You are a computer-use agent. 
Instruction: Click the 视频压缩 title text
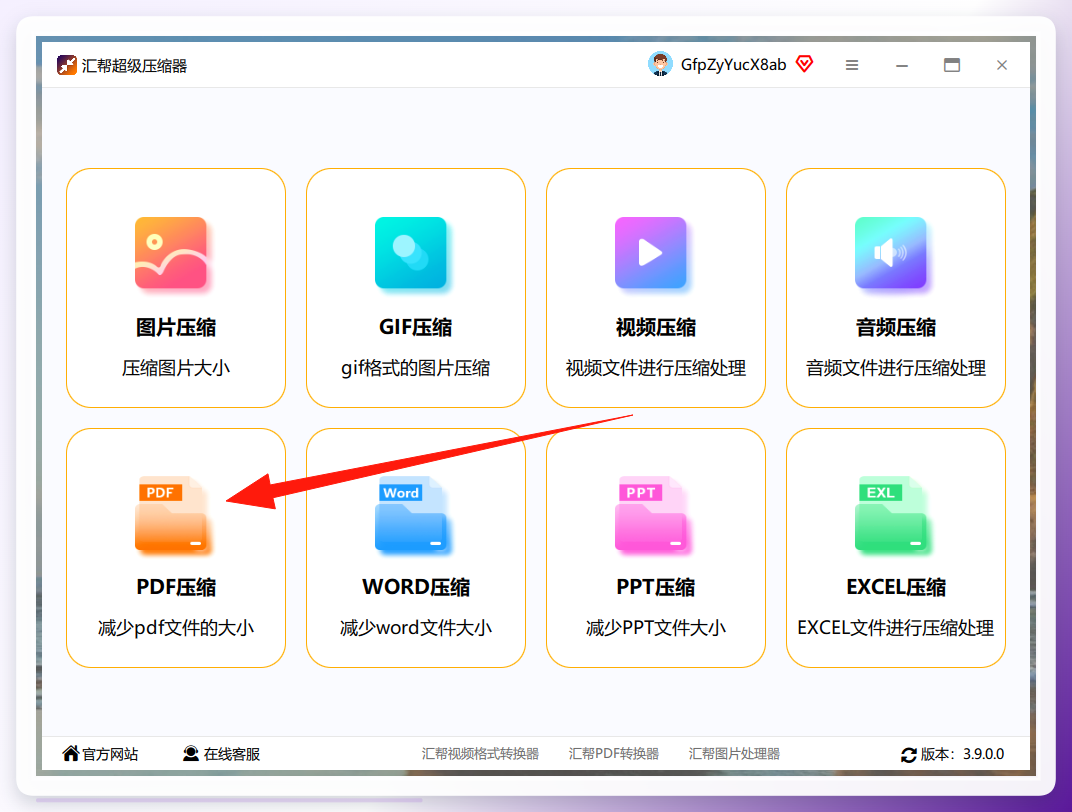[x=656, y=327]
